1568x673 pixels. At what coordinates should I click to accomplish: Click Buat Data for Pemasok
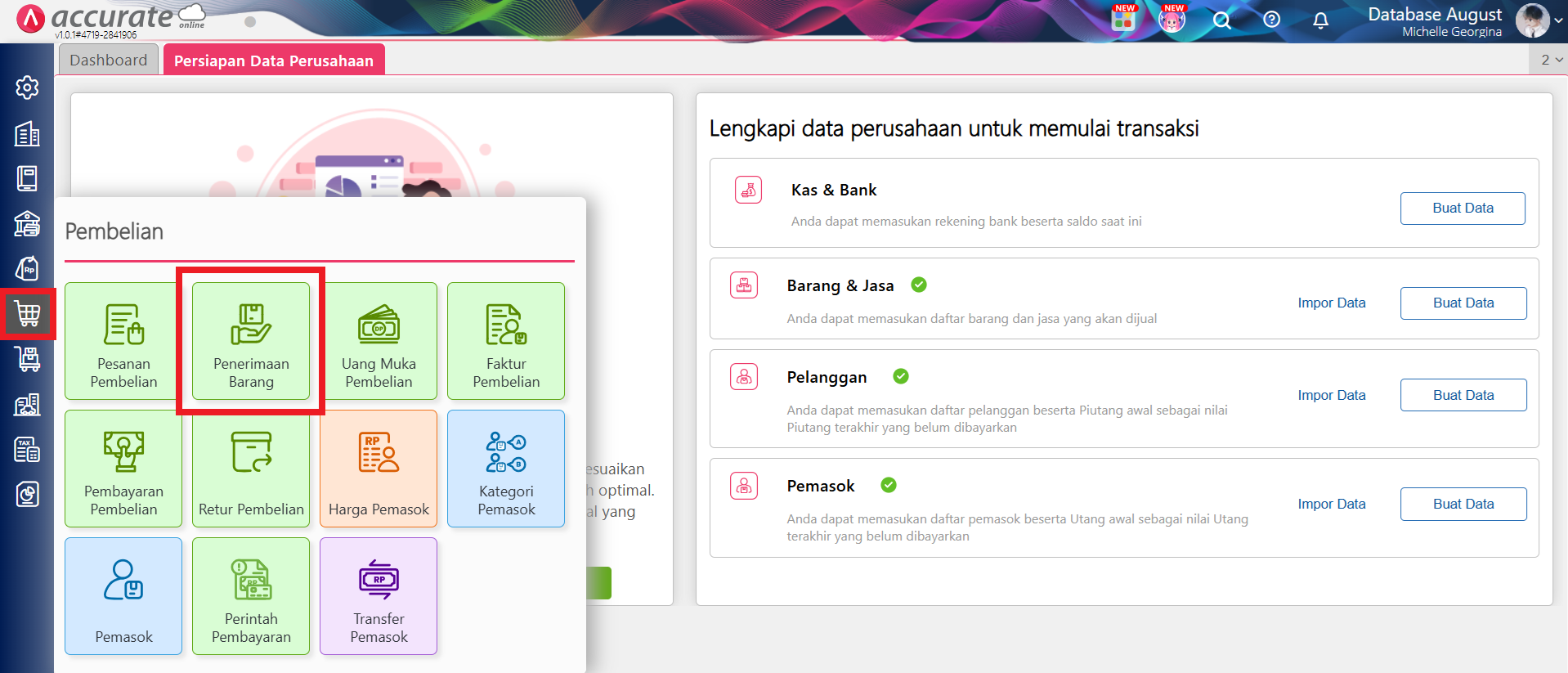pyautogui.click(x=1463, y=504)
